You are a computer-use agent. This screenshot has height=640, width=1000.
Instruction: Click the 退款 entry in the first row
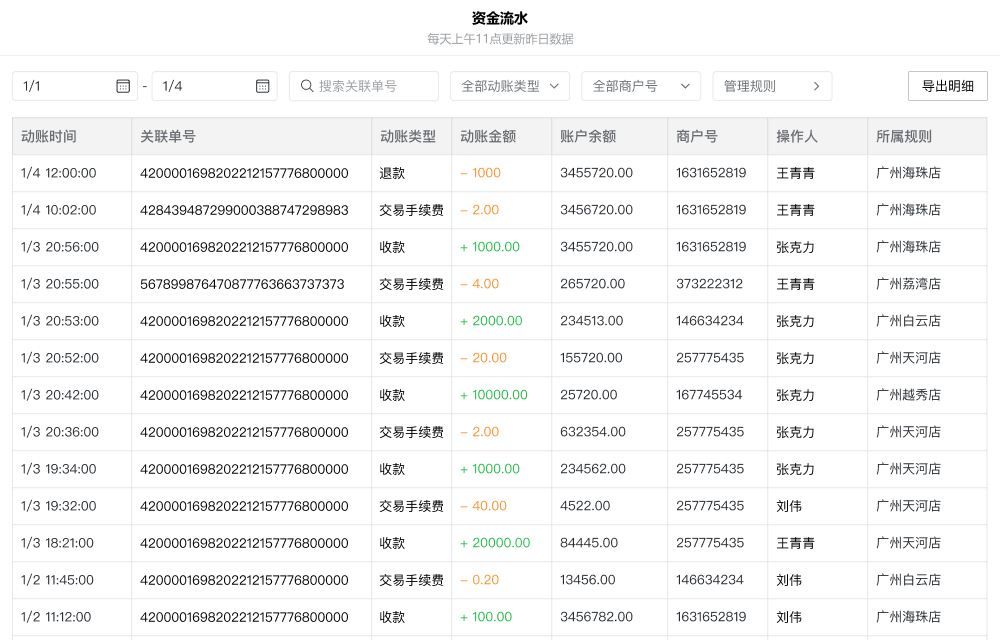coord(392,173)
